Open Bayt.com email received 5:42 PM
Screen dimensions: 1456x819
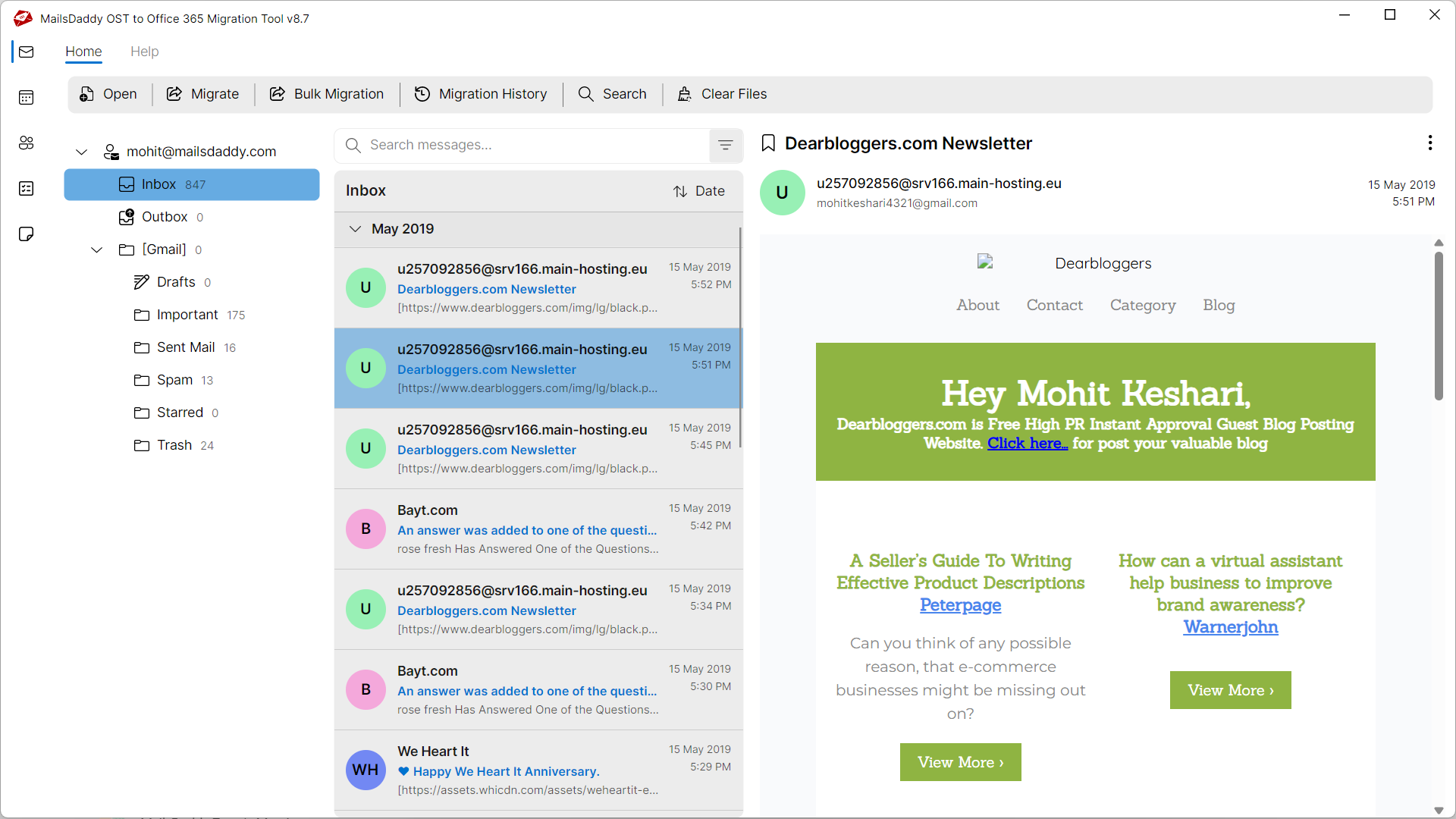click(x=537, y=529)
